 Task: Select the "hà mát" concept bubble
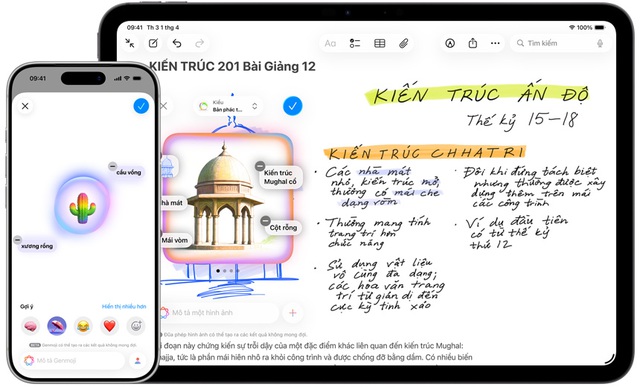(173, 202)
